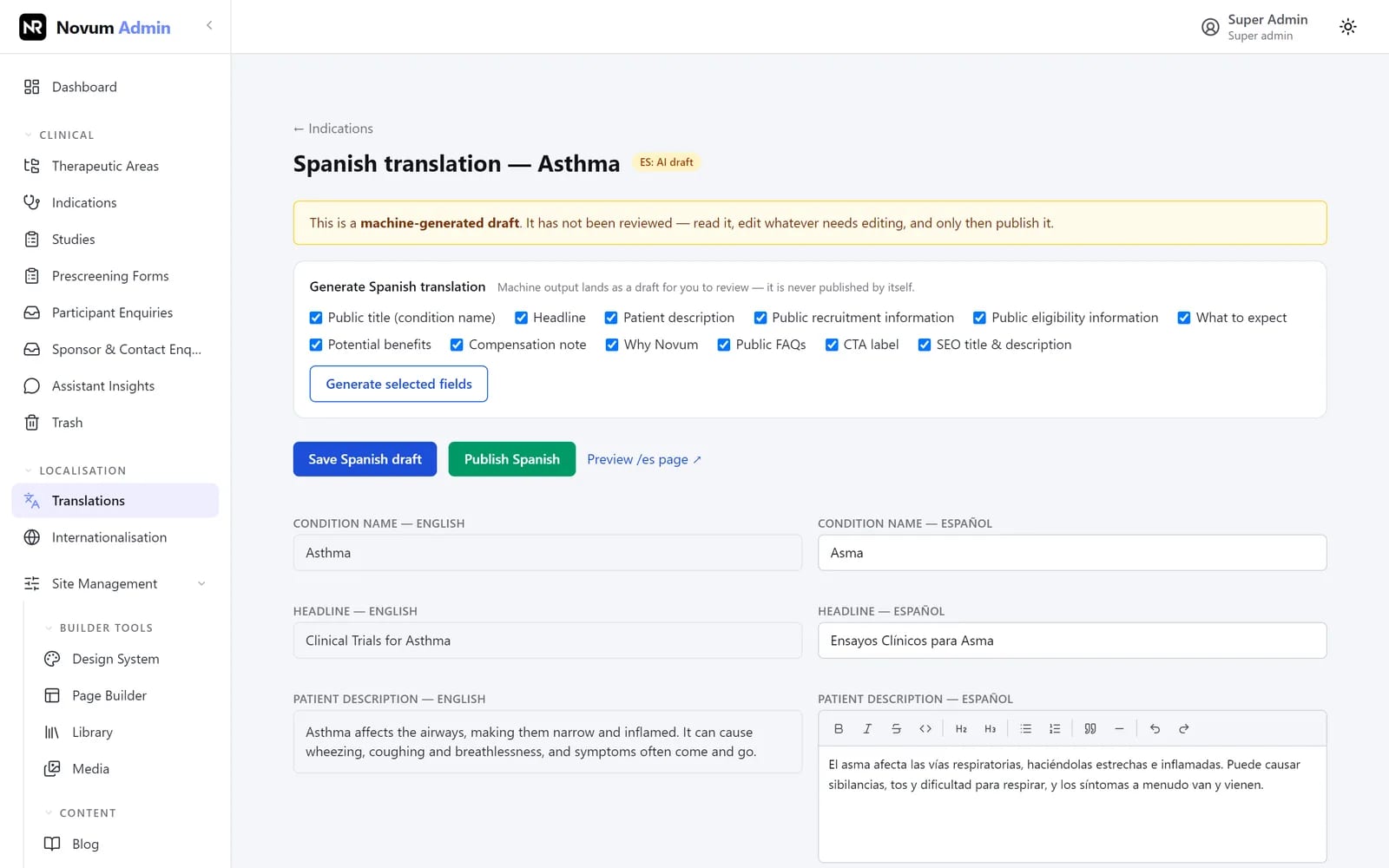Open Prescreening Forms in the sidebar
This screenshot has height=868, width=1389.
[x=115, y=276]
